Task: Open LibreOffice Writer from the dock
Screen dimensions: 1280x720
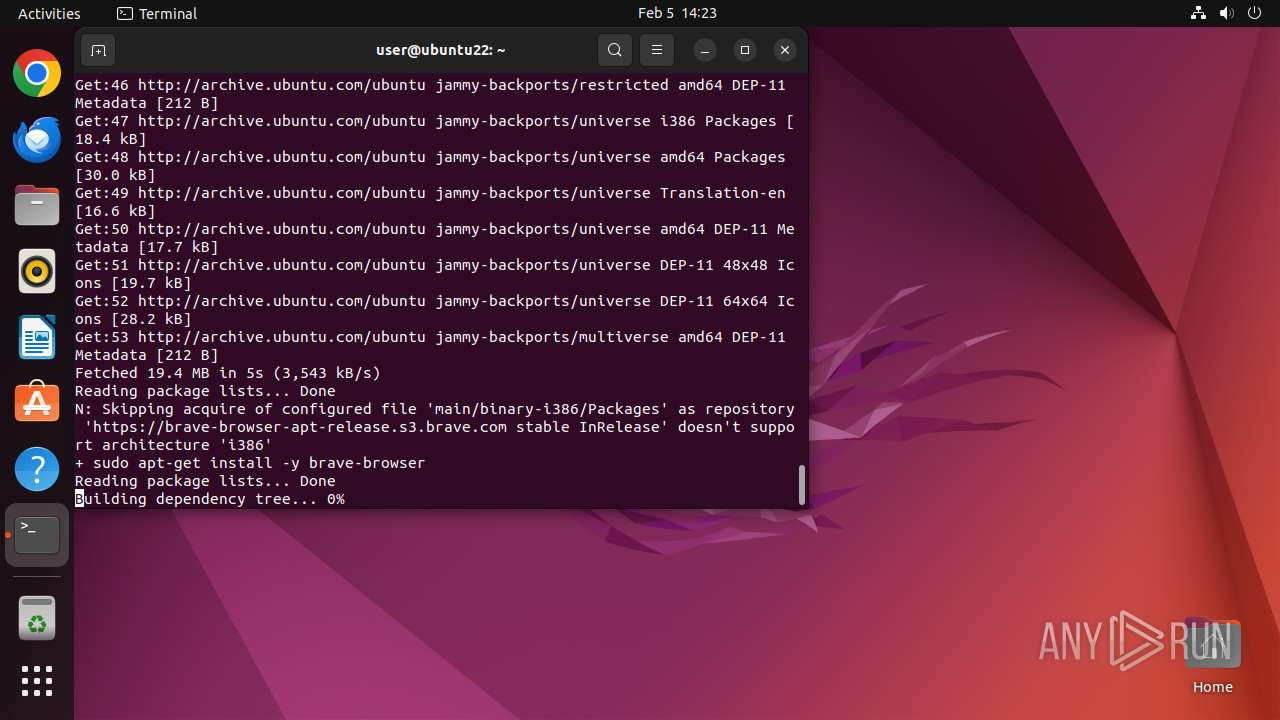Action: 37,337
